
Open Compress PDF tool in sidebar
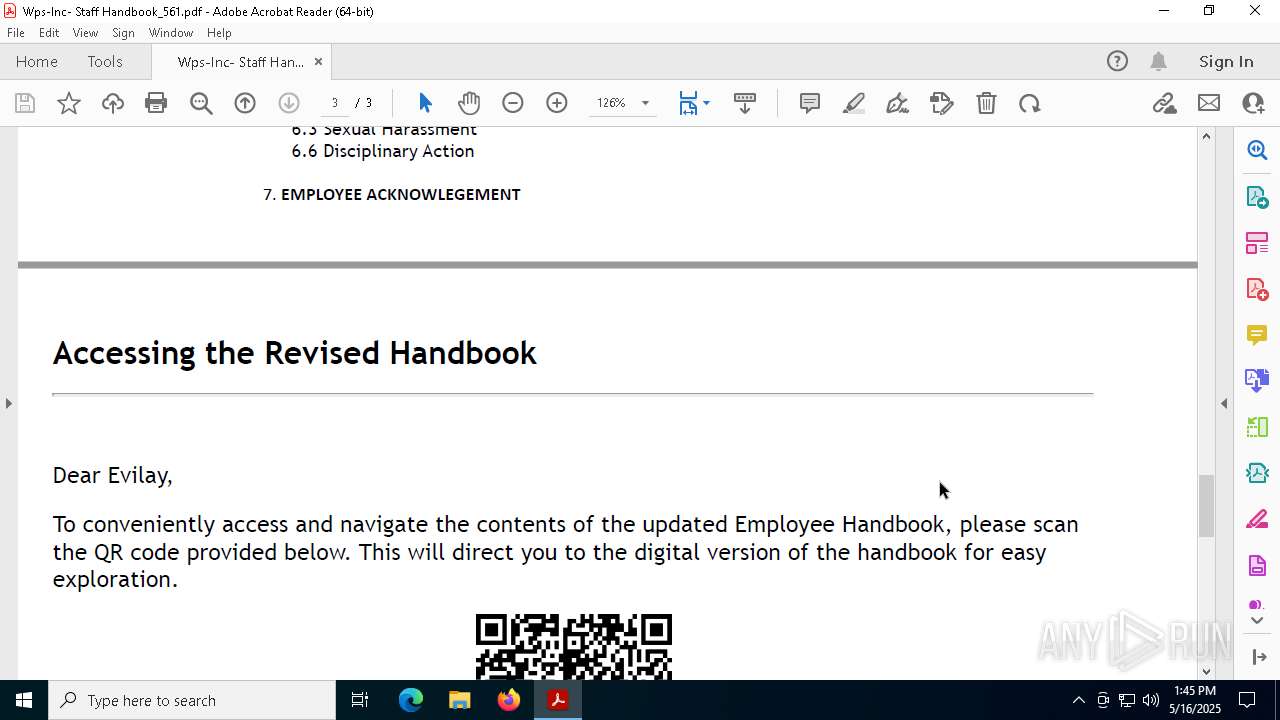click(x=1257, y=473)
